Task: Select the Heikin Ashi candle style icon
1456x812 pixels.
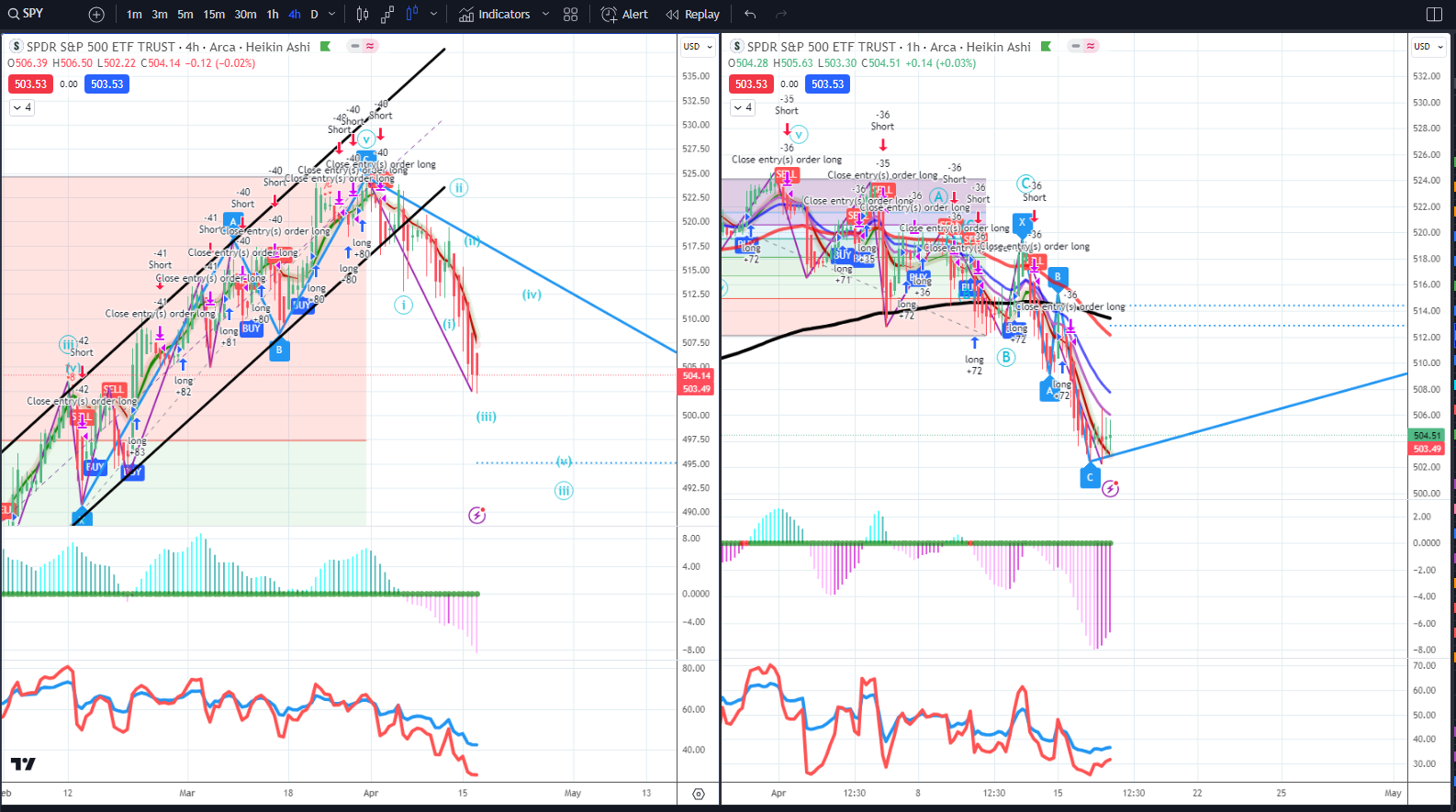Action: 412,15
